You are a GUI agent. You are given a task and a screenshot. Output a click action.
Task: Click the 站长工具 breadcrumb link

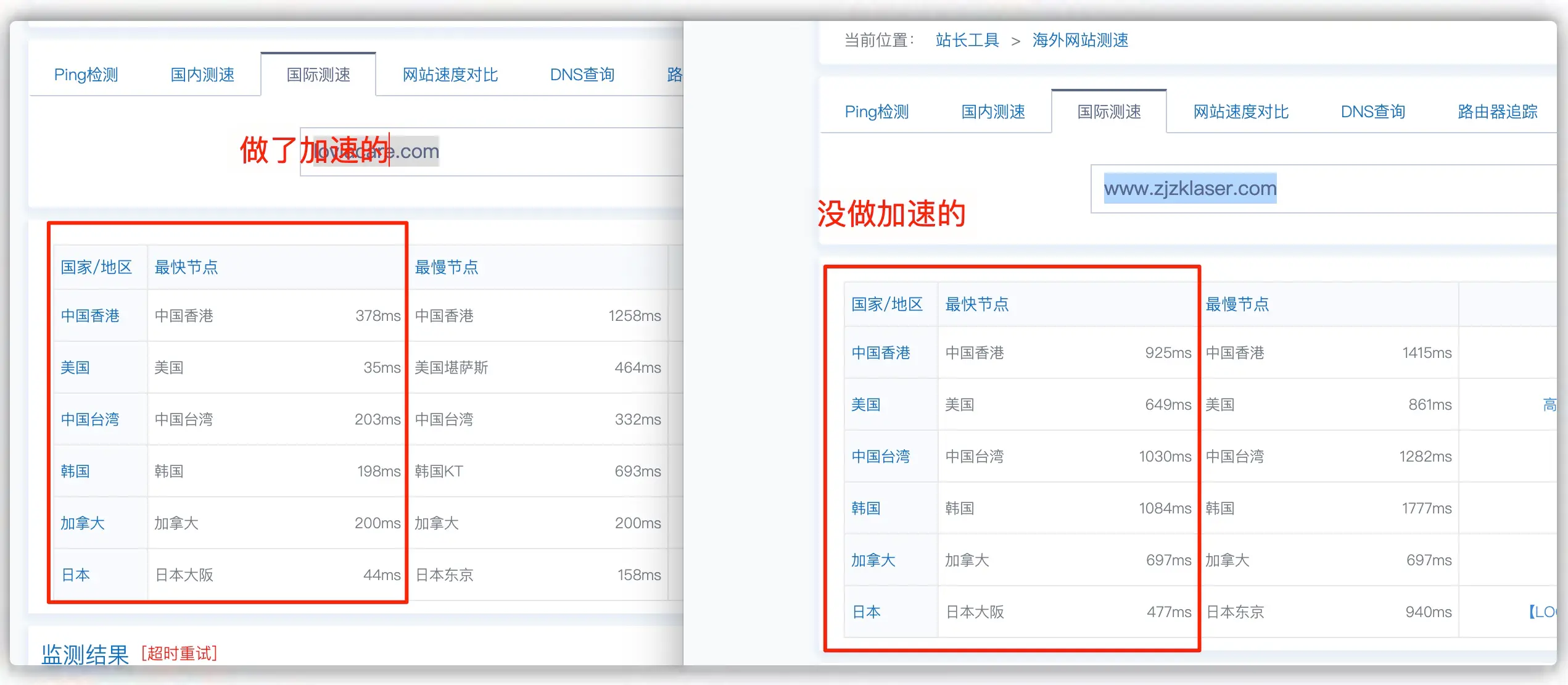tap(967, 40)
